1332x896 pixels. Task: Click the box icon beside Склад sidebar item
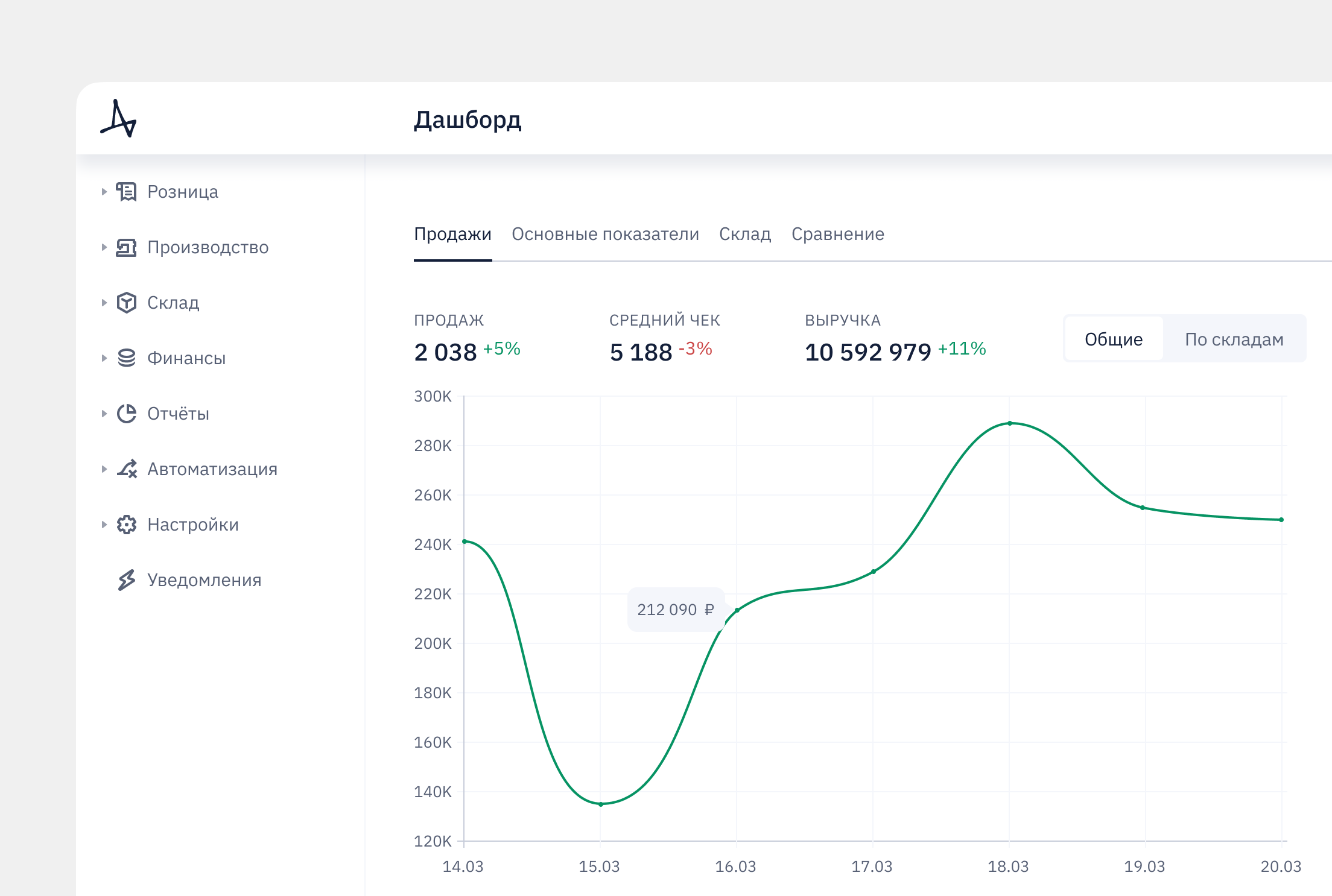[126, 303]
